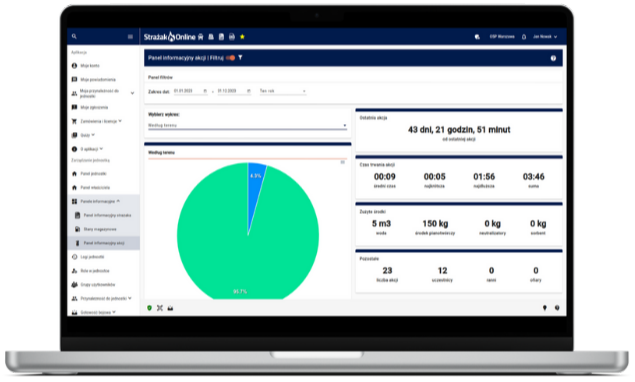This screenshot has width=635, height=382.
Task: Click the icon left of OSP Warszawa
Action: (x=477, y=37)
